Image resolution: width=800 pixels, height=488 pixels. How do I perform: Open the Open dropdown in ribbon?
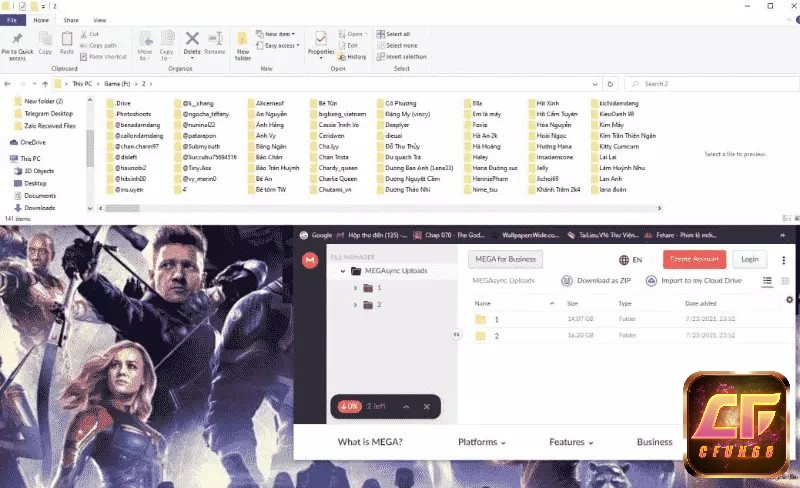click(353, 34)
